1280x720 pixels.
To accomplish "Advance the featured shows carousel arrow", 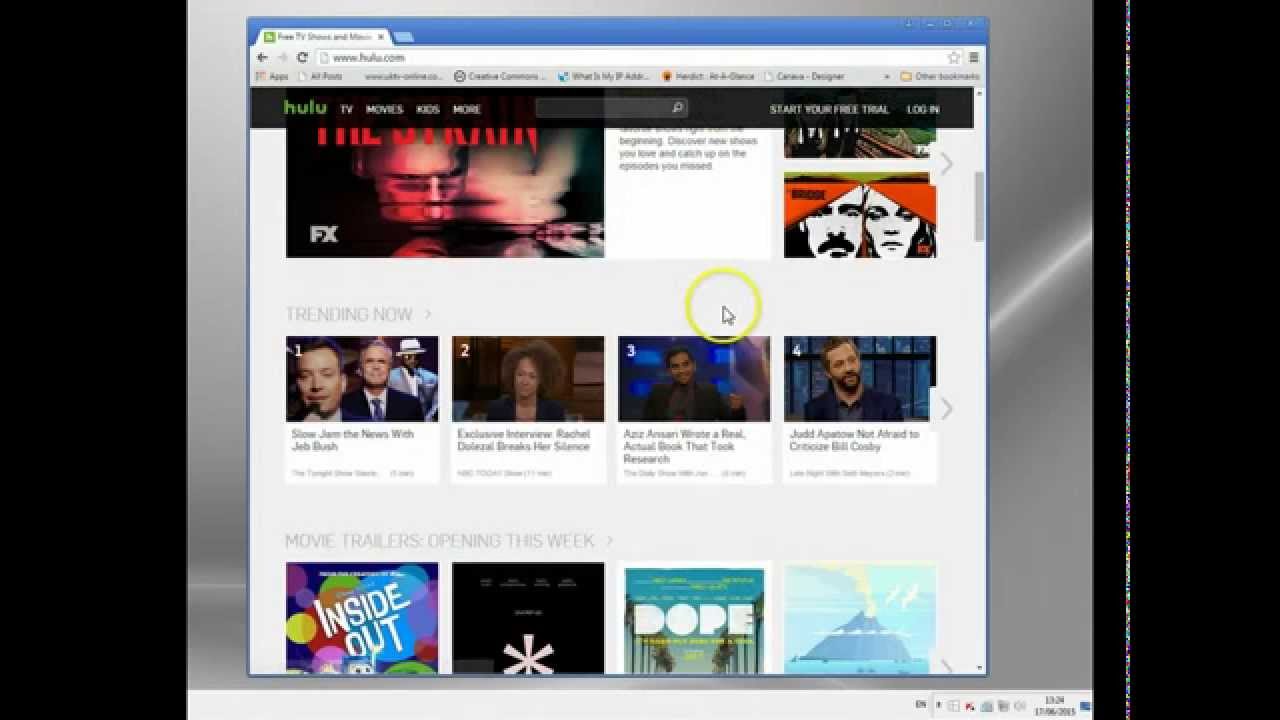I will (x=946, y=163).
